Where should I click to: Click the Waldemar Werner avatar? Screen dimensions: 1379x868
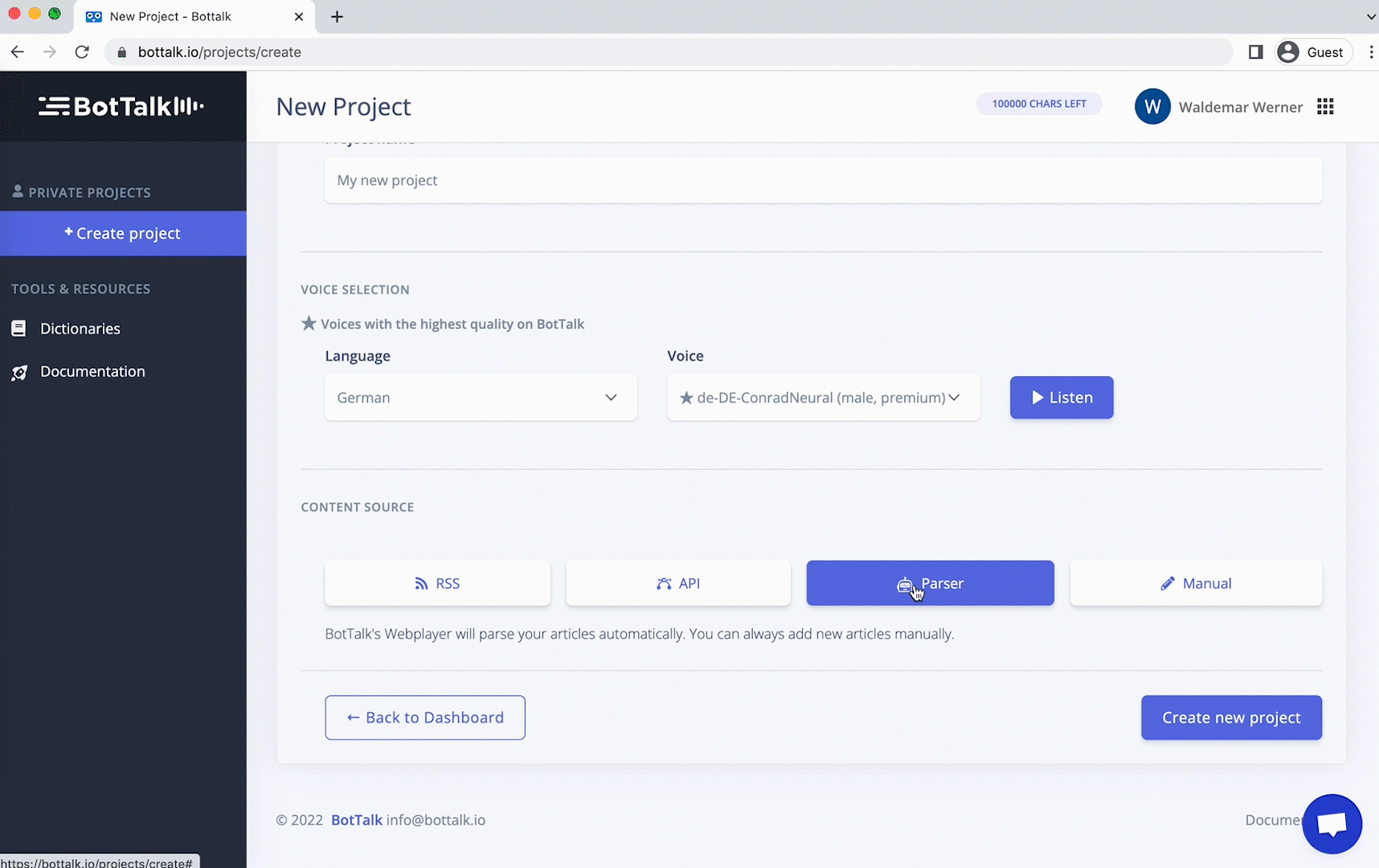click(x=1152, y=107)
